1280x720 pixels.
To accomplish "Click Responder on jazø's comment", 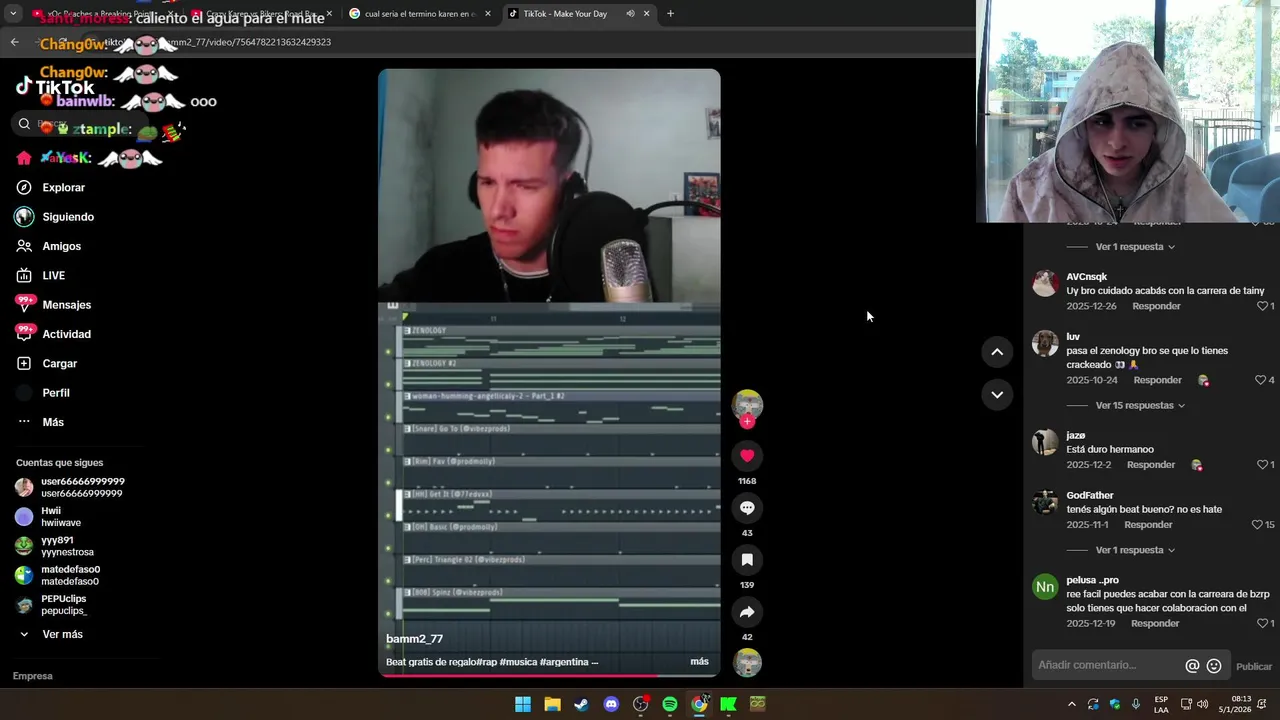I will pyautogui.click(x=1151, y=465).
